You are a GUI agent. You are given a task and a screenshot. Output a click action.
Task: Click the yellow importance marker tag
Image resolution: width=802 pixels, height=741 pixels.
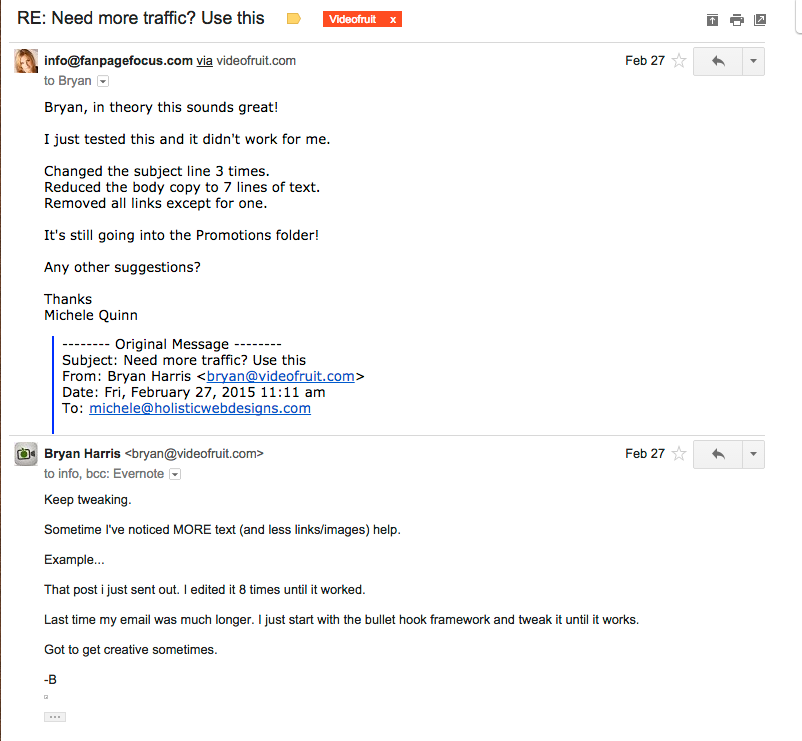click(294, 19)
